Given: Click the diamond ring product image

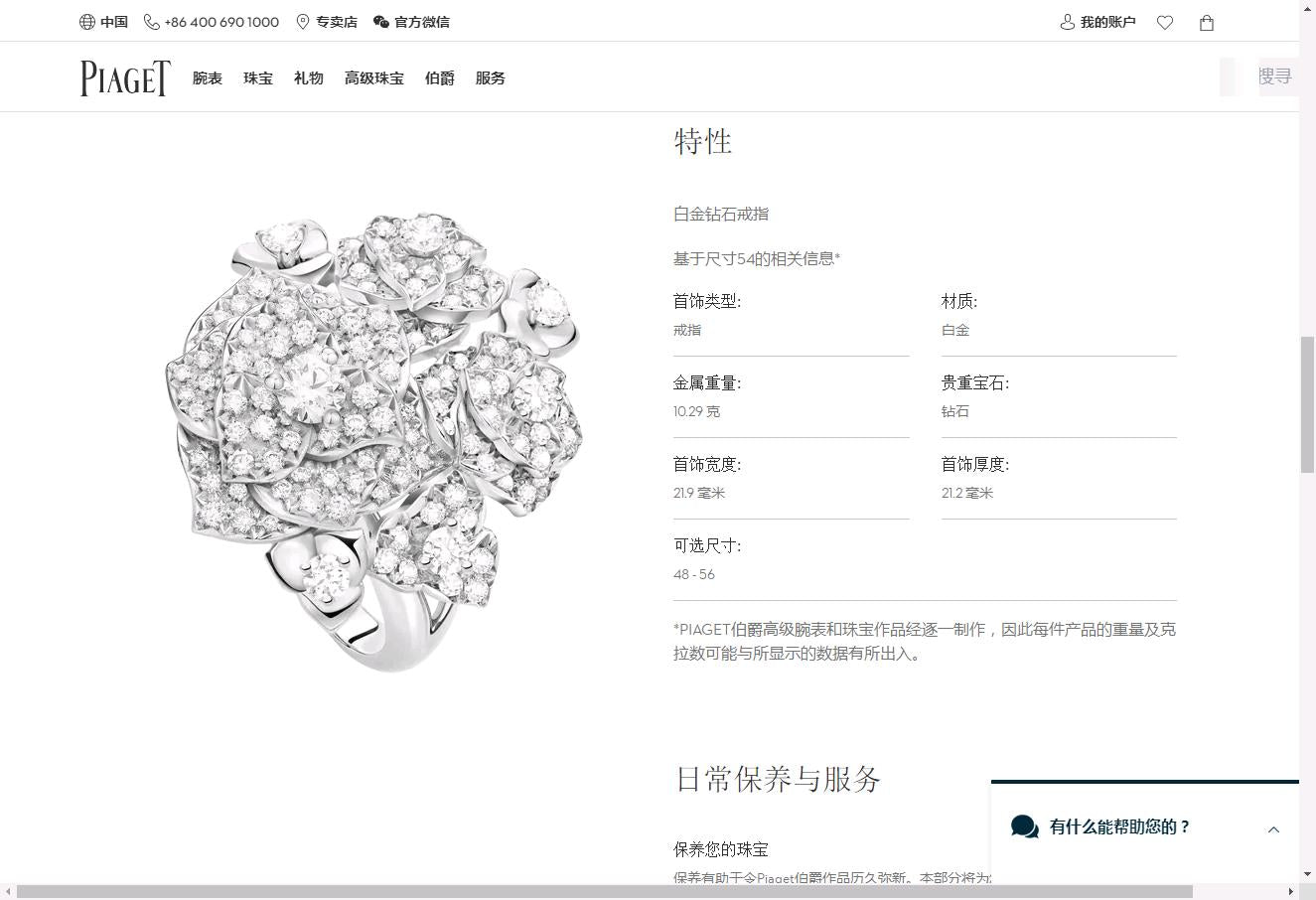Looking at the screenshot, I should pos(374,440).
